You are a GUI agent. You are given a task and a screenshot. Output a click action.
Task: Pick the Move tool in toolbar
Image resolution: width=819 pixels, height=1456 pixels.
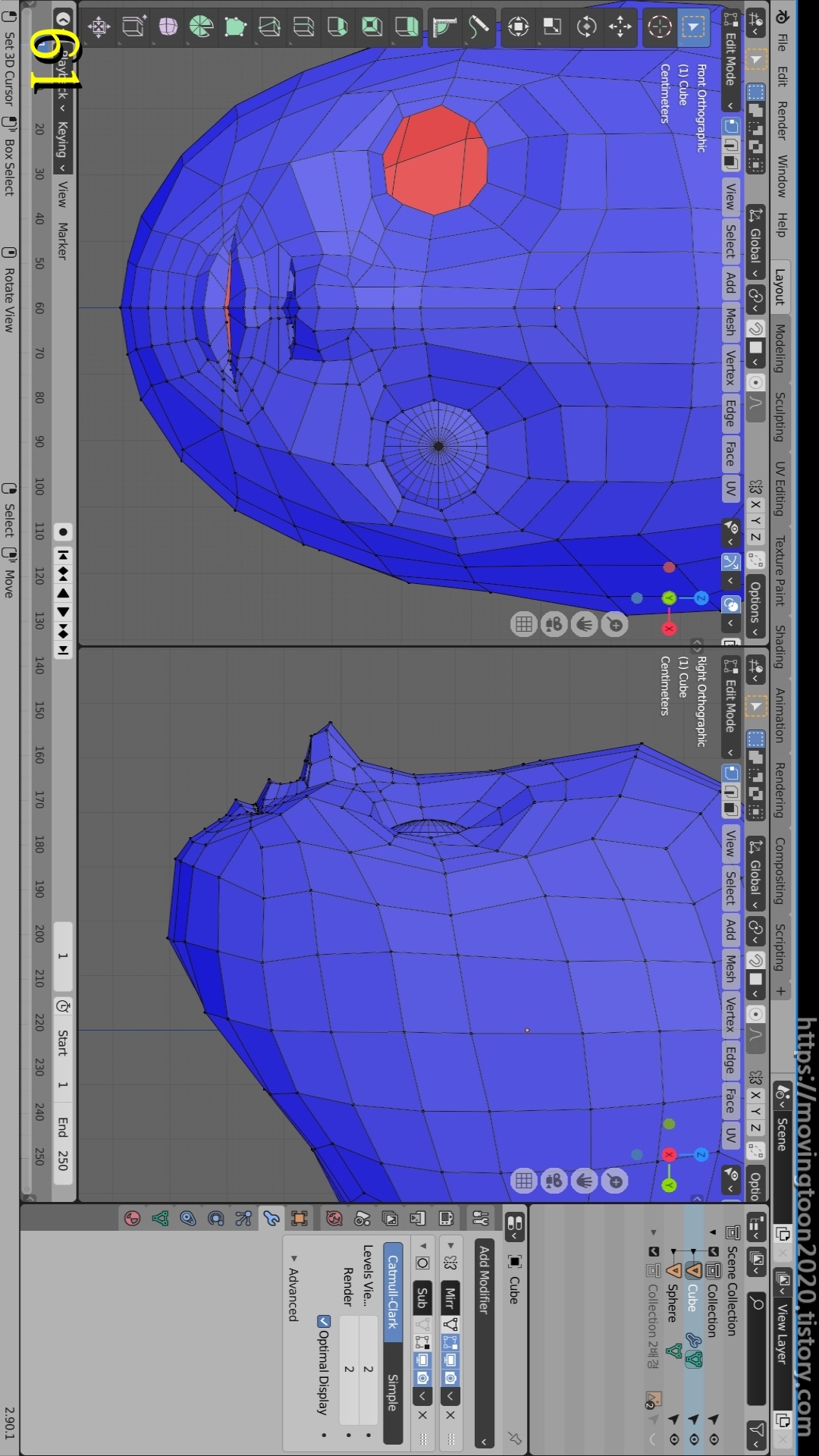pos(620,27)
